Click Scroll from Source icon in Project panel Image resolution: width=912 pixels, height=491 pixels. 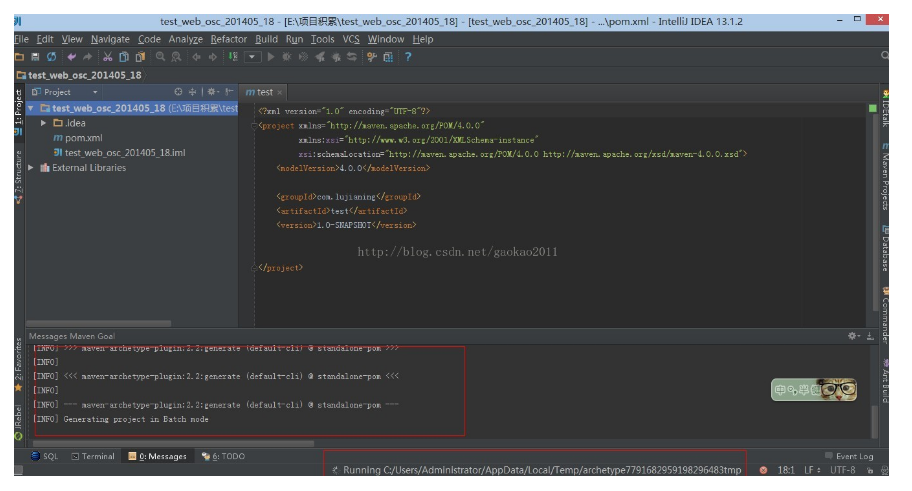coord(180,92)
